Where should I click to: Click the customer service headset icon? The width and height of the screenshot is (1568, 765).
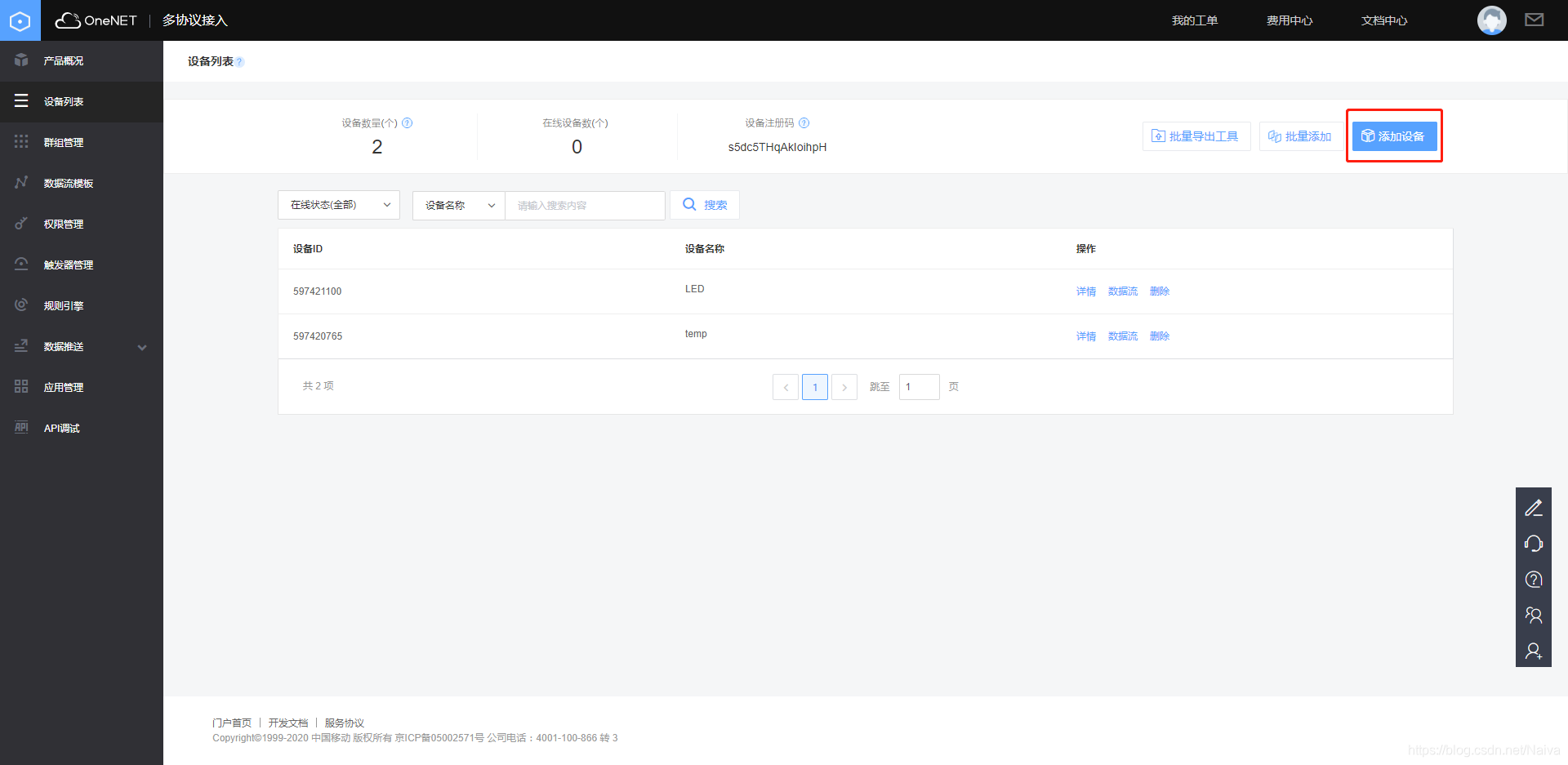(x=1534, y=543)
